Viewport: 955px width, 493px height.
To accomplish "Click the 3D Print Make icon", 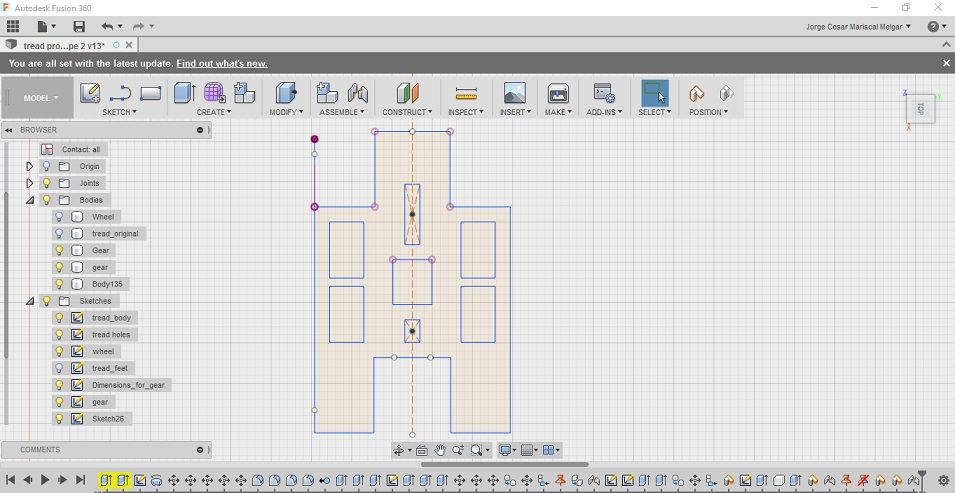I will [x=558, y=93].
